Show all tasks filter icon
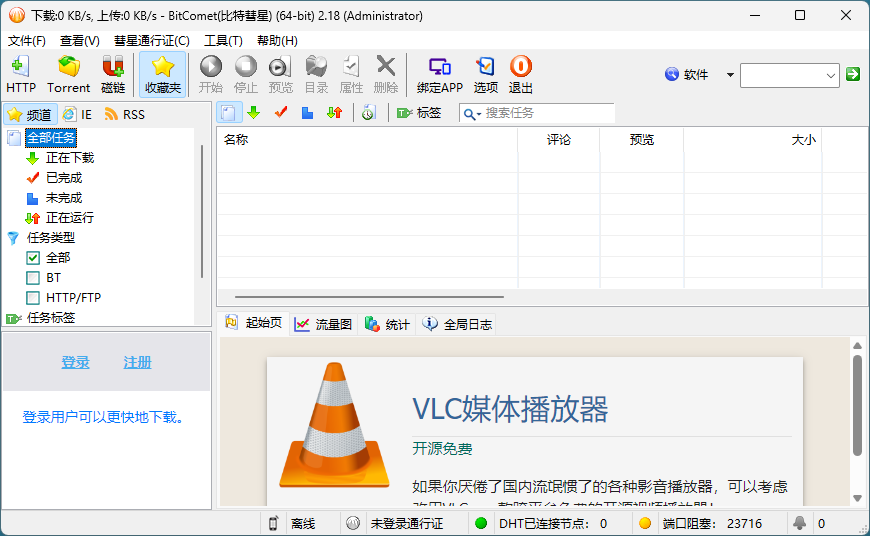 pyautogui.click(x=228, y=113)
